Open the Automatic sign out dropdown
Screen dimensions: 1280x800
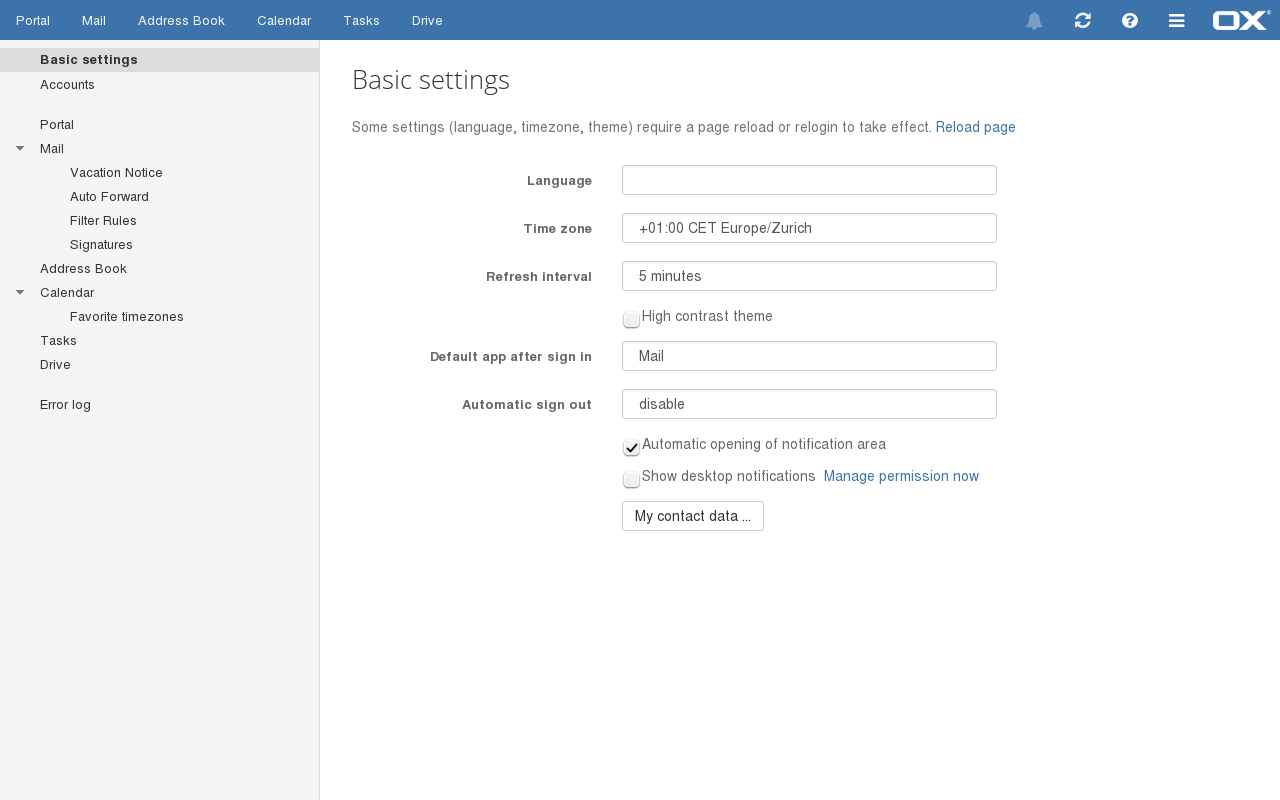[809, 404]
